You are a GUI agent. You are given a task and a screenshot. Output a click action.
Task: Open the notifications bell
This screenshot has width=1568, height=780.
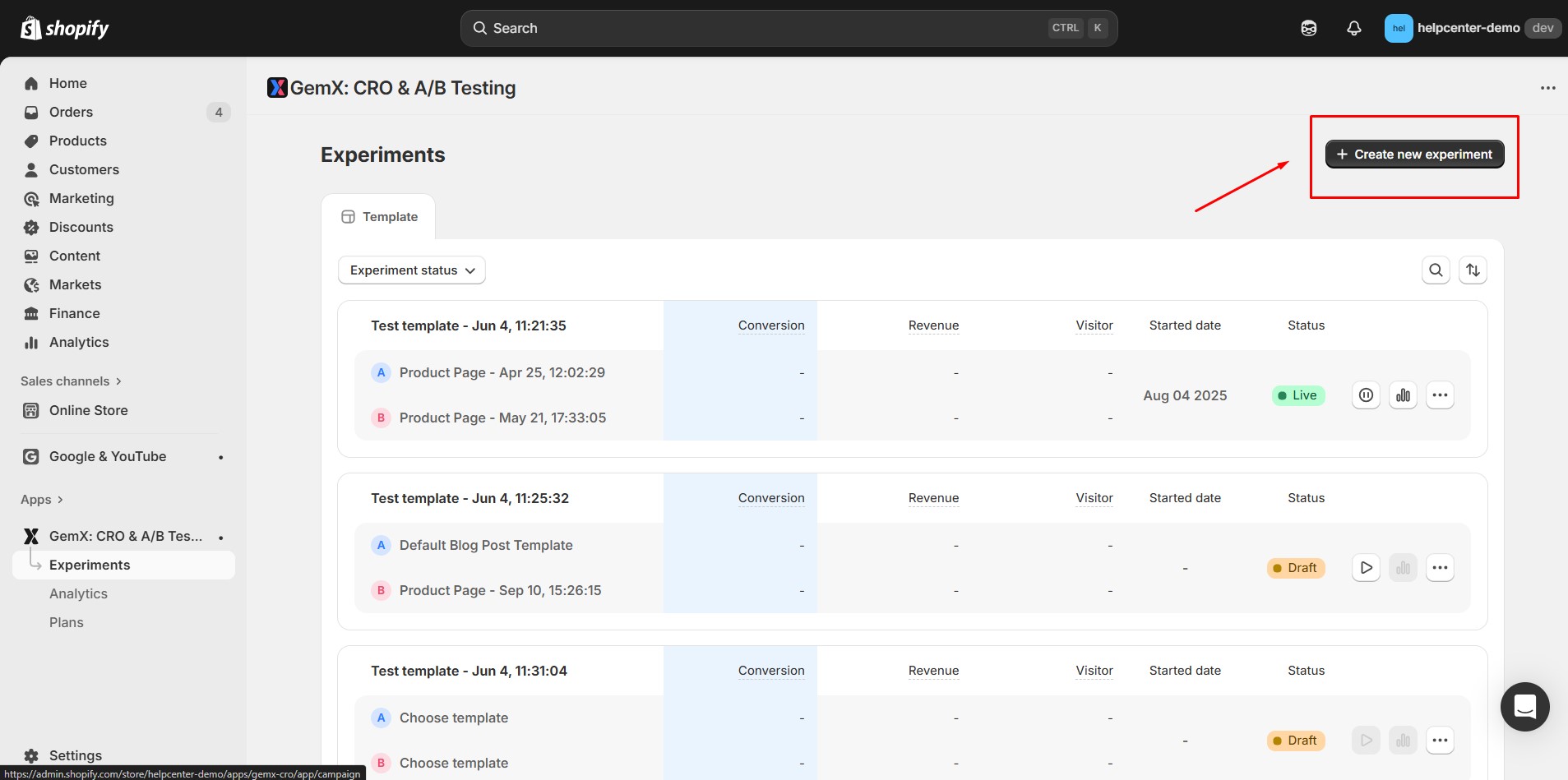pos(1353,28)
